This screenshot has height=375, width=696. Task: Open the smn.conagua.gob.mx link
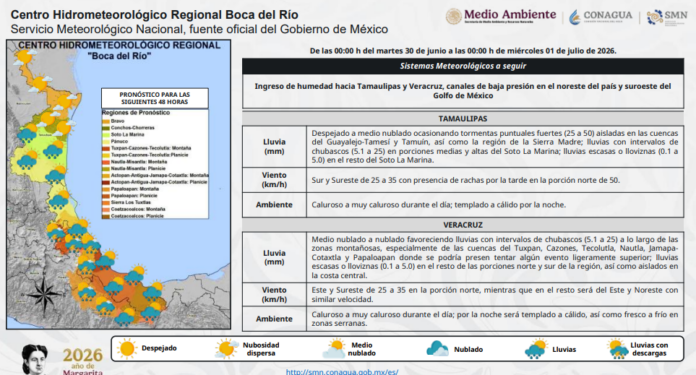(x=342, y=371)
